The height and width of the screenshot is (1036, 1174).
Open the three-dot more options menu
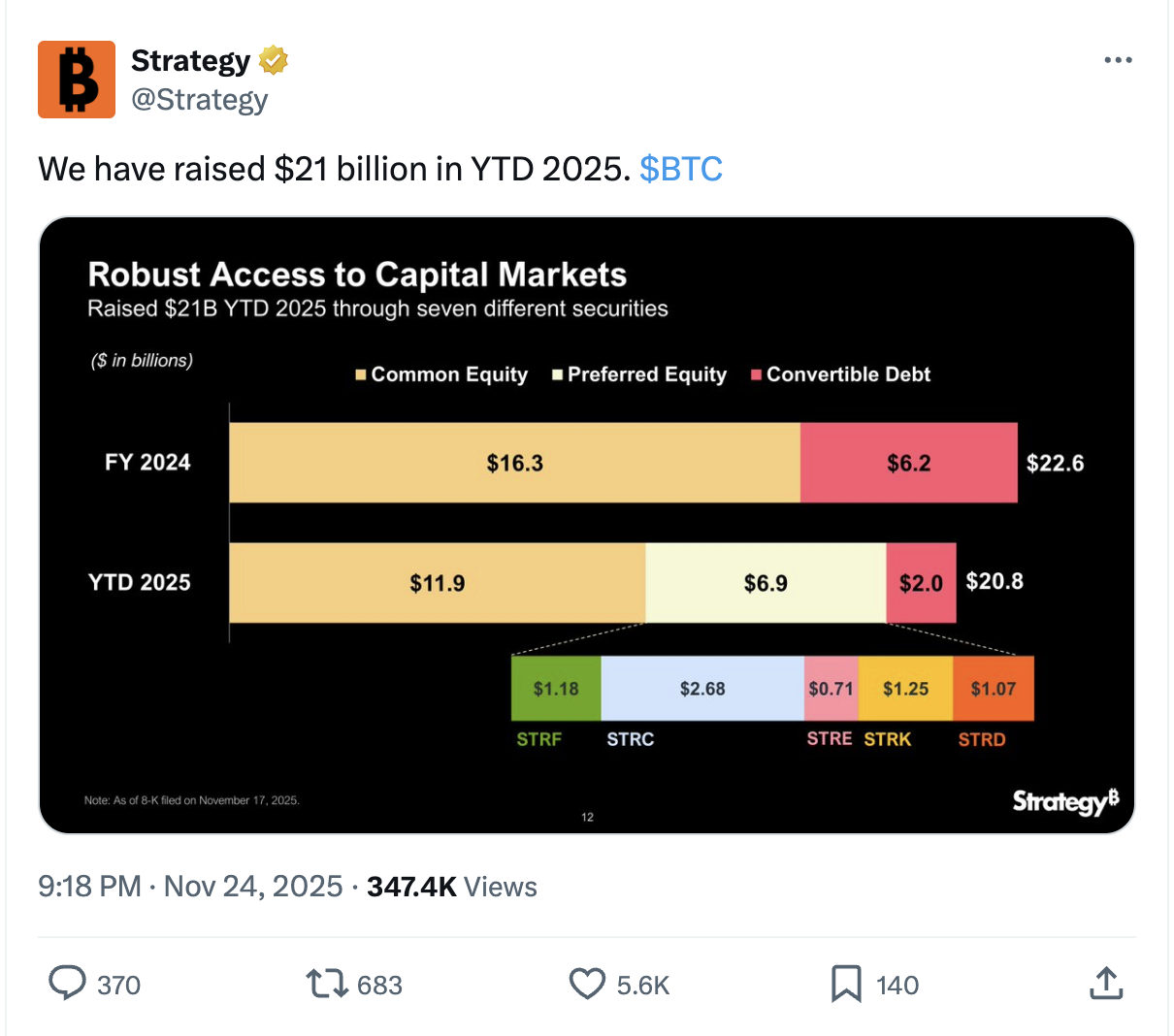click(x=1118, y=60)
